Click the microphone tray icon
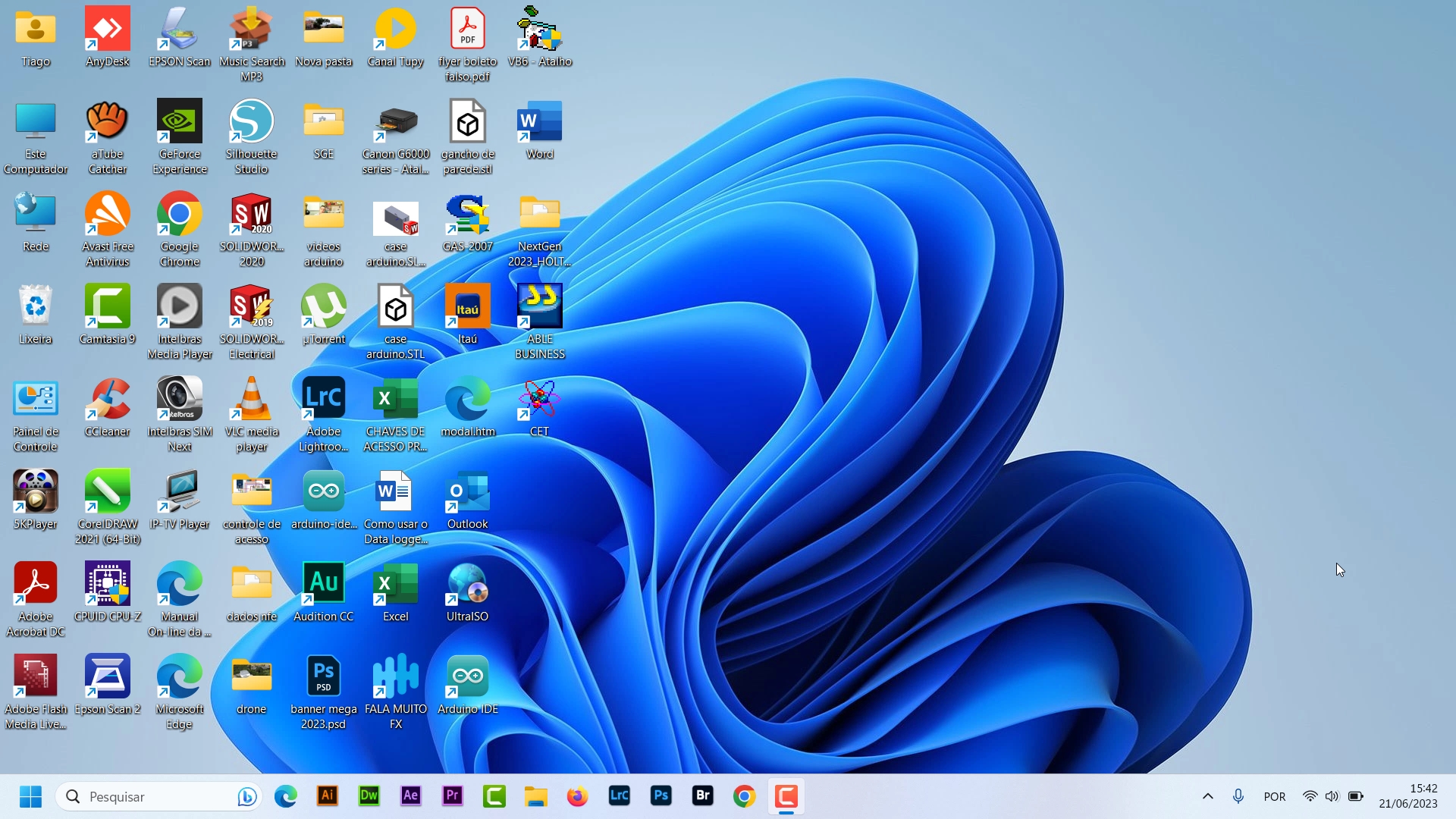Image resolution: width=1456 pixels, height=819 pixels. tap(1238, 796)
